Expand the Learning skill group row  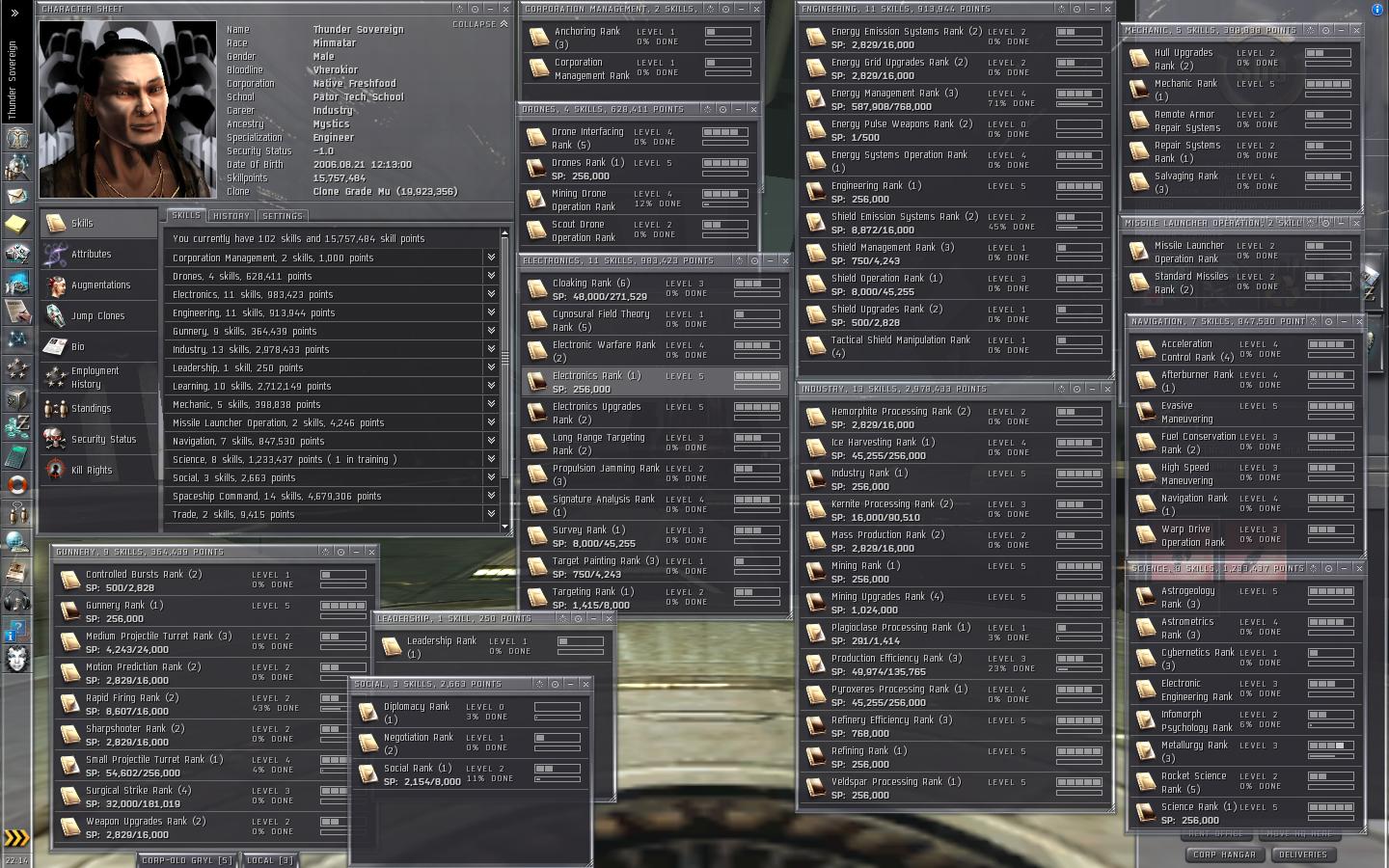pyautogui.click(x=491, y=386)
